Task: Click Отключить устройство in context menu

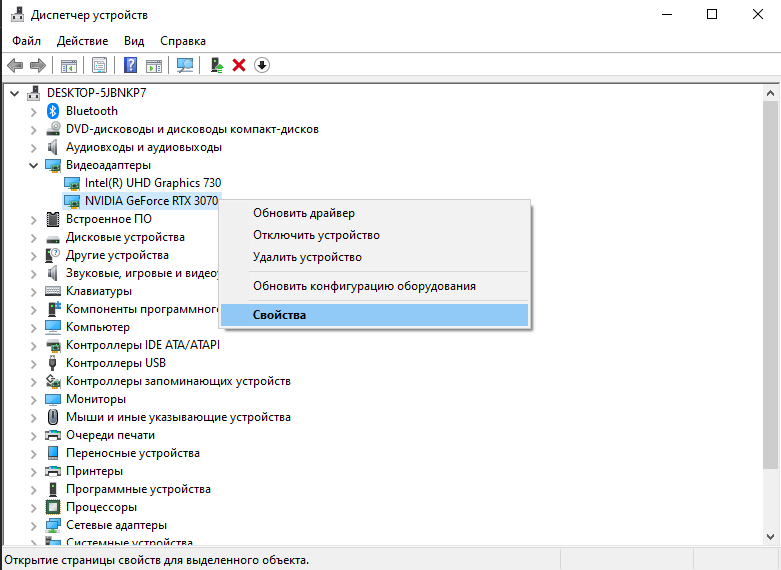Action: pyautogui.click(x=316, y=235)
